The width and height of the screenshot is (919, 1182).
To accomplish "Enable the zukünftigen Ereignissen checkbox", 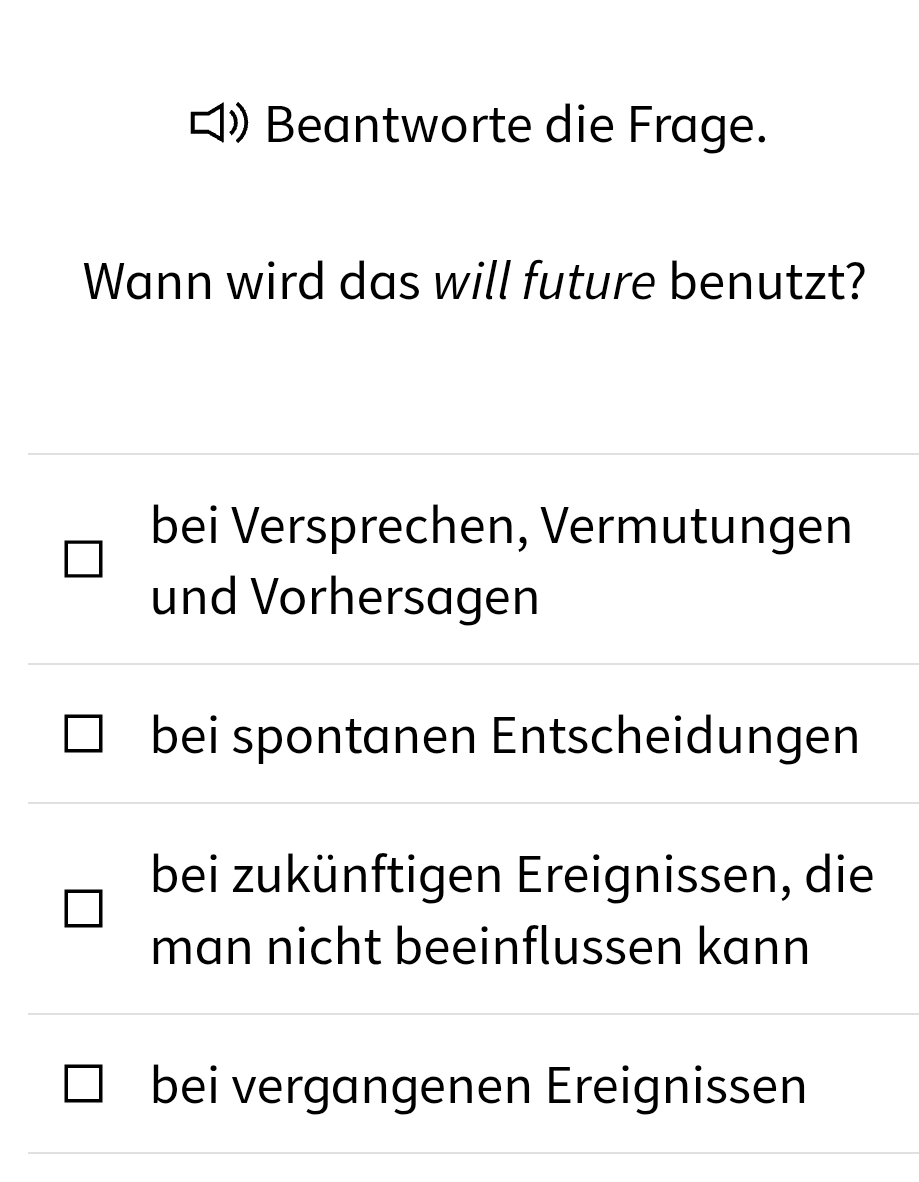I will [x=84, y=909].
